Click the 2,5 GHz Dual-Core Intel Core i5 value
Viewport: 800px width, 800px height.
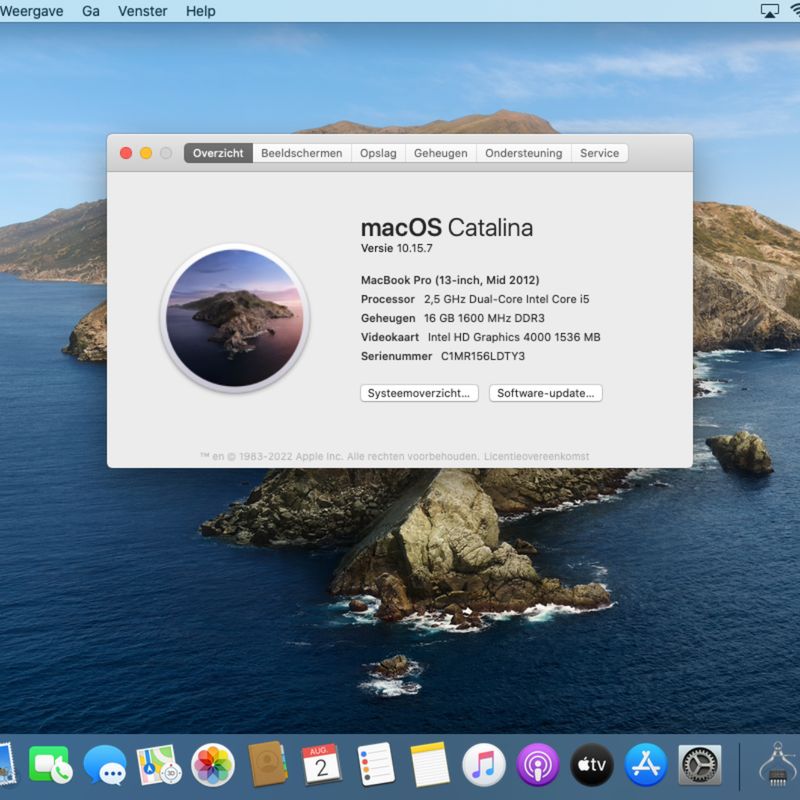tap(507, 299)
